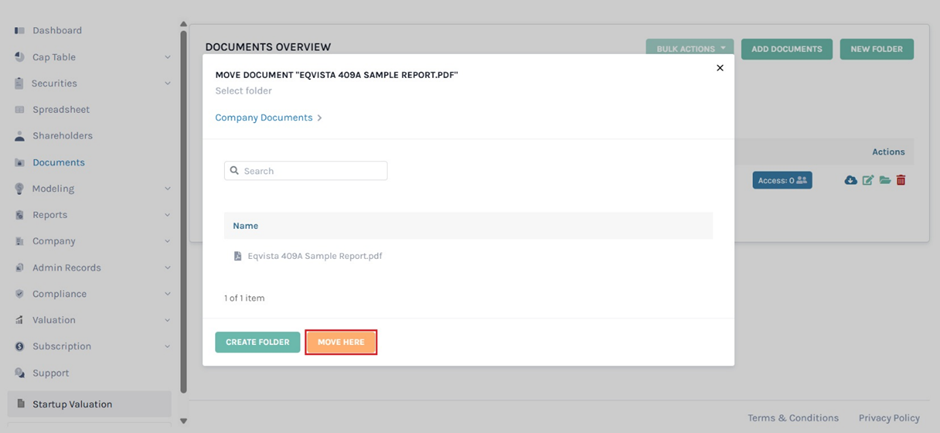Close the move document dialog

coord(720,68)
